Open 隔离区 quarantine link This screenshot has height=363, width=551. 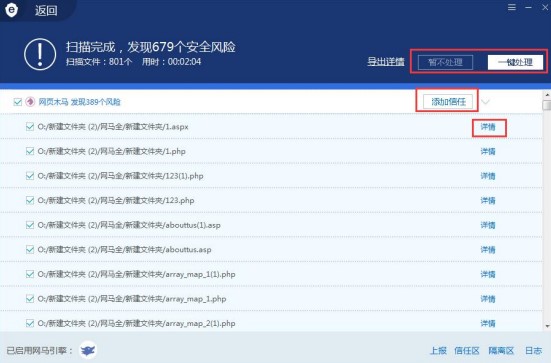pos(501,350)
